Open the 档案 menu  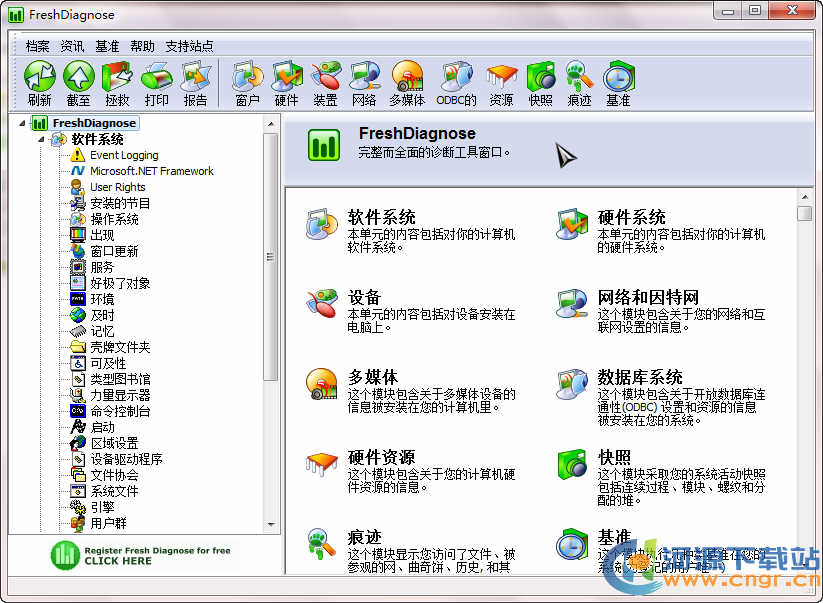point(38,46)
